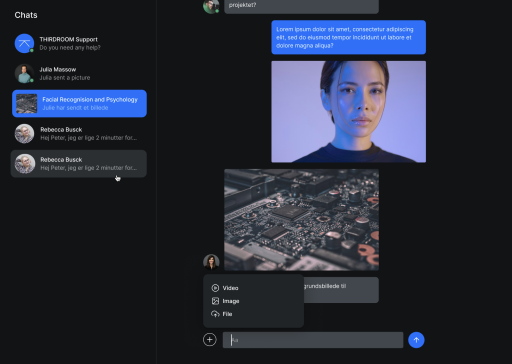The image size is (512, 364).
Task: Click the message text input field
Action: tap(313, 340)
